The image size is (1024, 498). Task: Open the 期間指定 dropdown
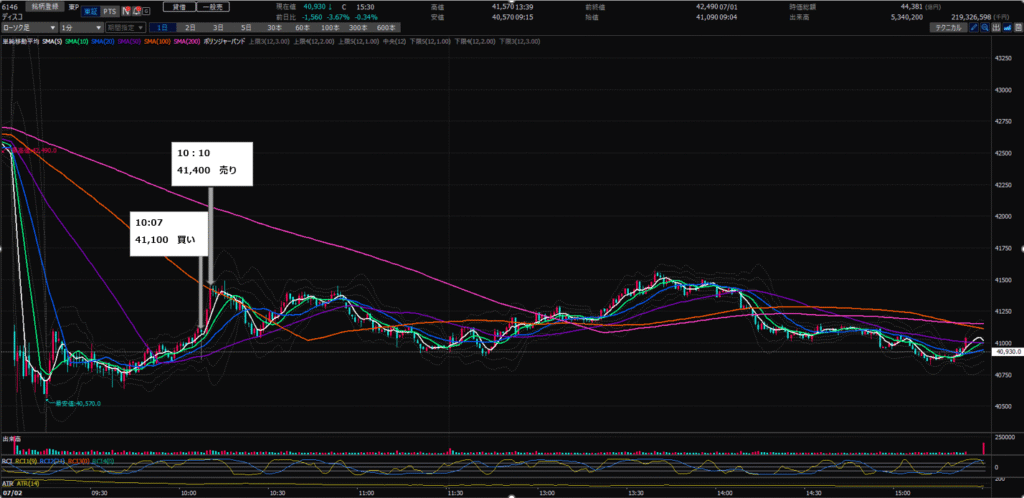(x=125, y=28)
